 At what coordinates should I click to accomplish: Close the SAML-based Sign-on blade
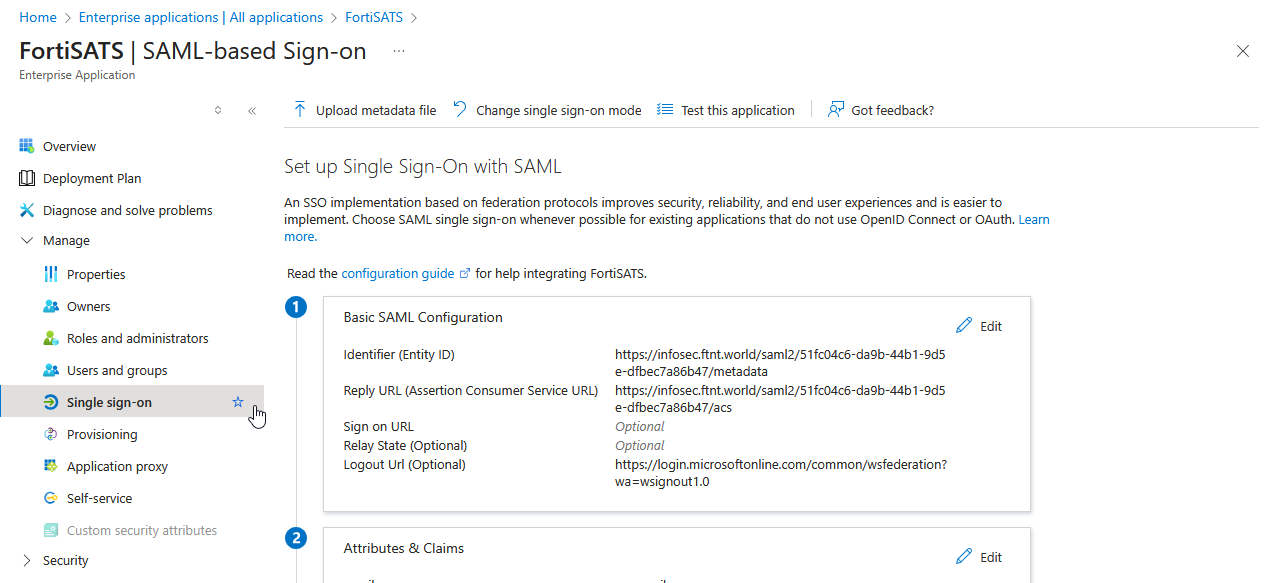tap(1243, 51)
